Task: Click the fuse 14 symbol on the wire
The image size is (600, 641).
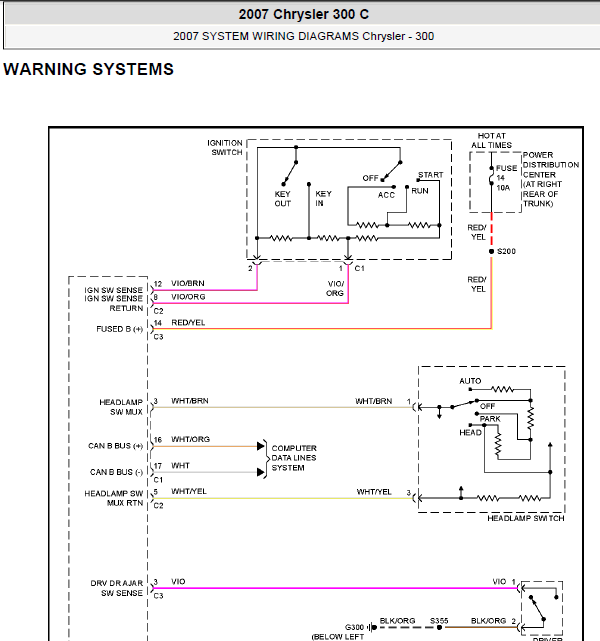Action: coord(491,176)
